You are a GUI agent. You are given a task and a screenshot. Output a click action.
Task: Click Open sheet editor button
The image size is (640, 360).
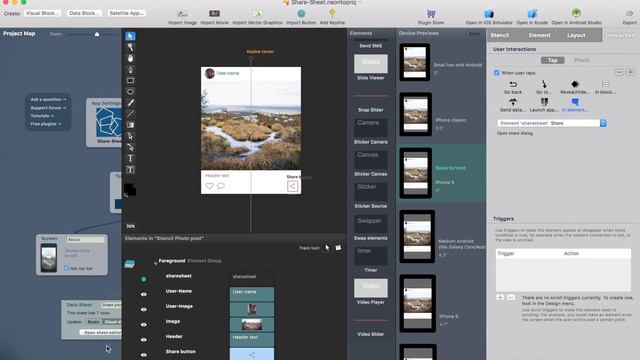pos(100,333)
